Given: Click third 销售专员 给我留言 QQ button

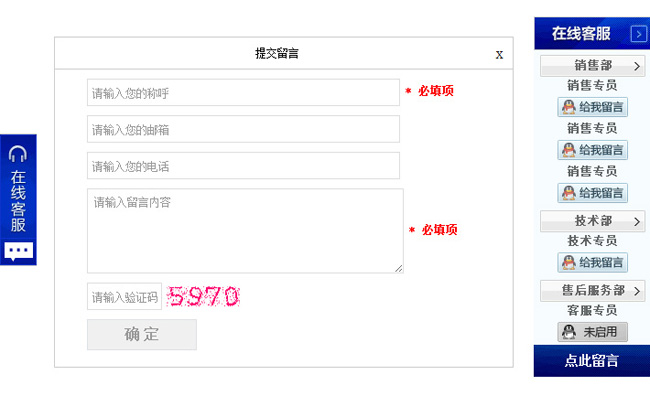Looking at the screenshot, I should coord(592,193).
